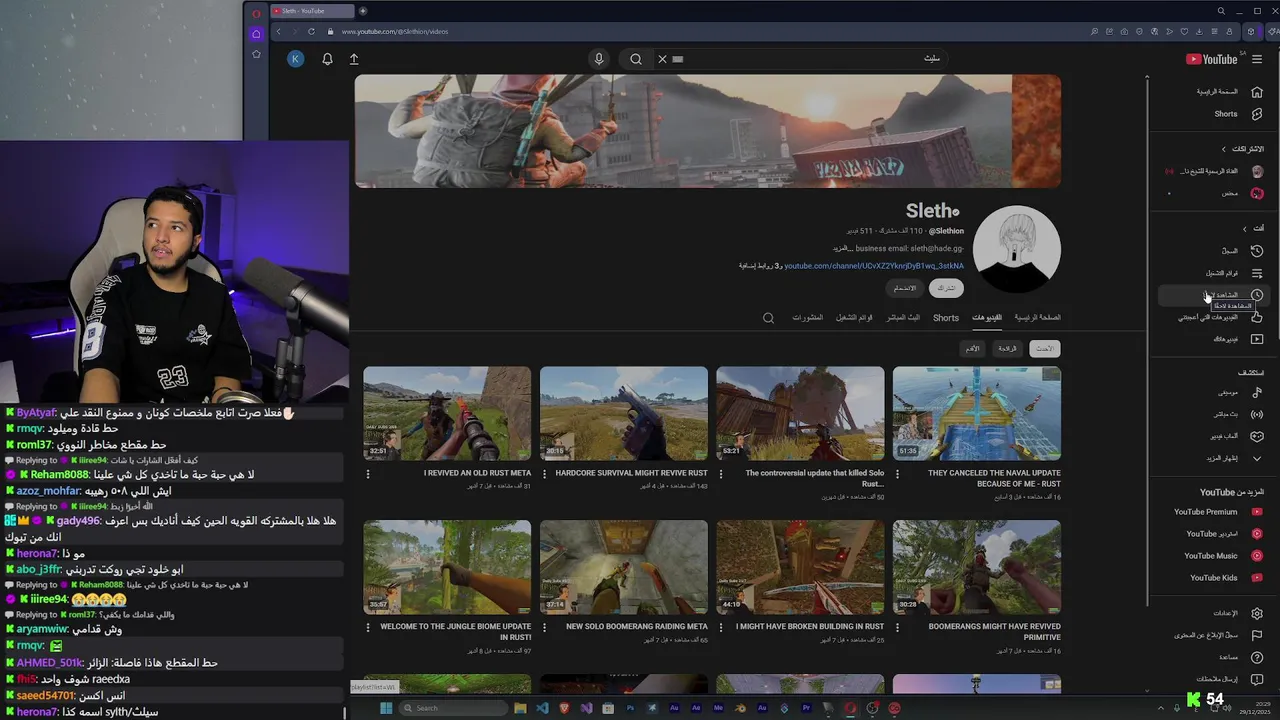
Task: Open the Home item in YouTube sidebar
Action: click(1230, 92)
